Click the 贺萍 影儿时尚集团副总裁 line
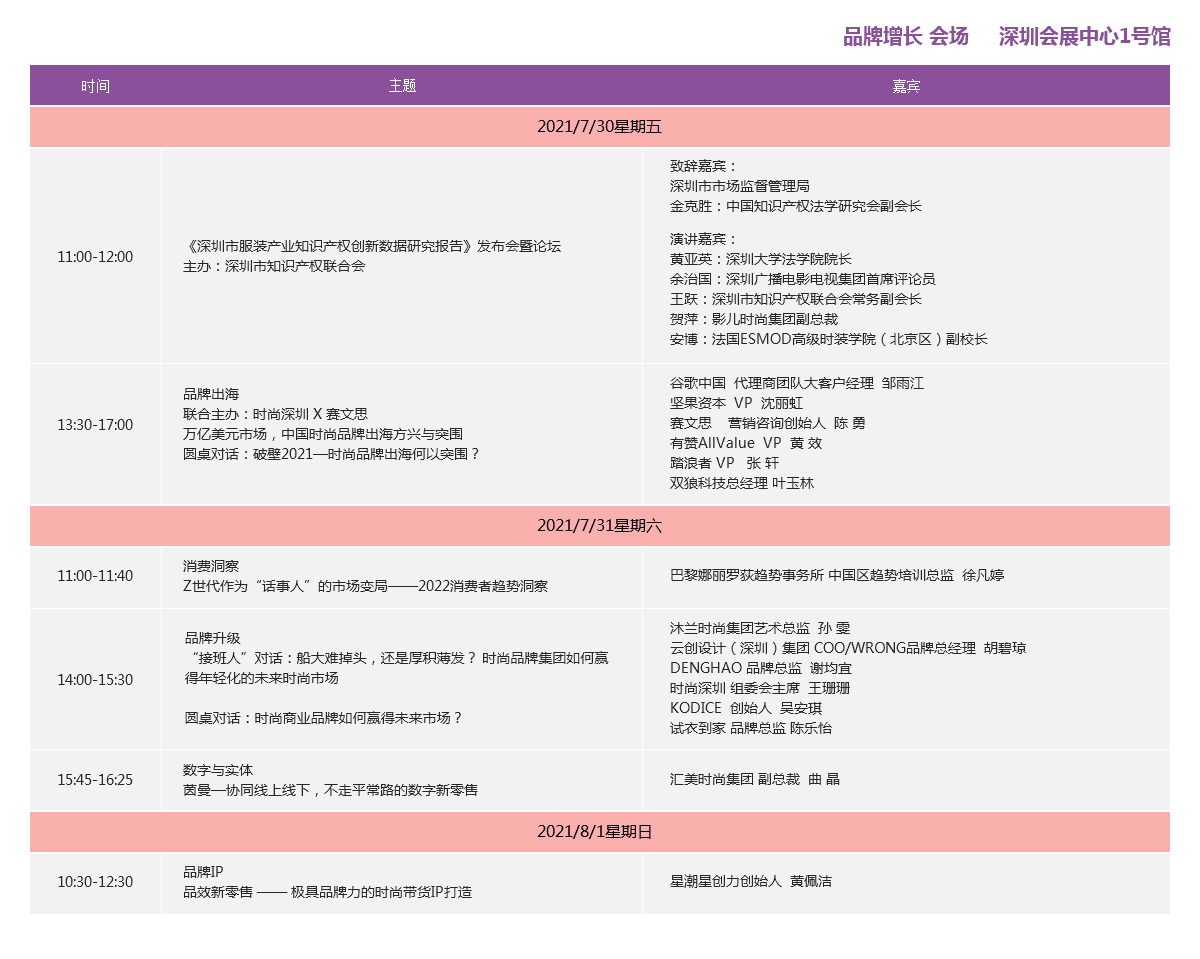This screenshot has width=1200, height=959. [754, 319]
